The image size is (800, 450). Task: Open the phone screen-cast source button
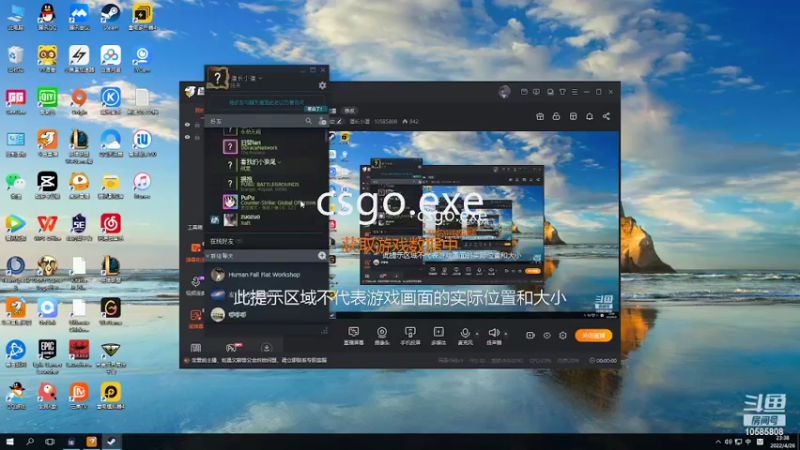[410, 335]
